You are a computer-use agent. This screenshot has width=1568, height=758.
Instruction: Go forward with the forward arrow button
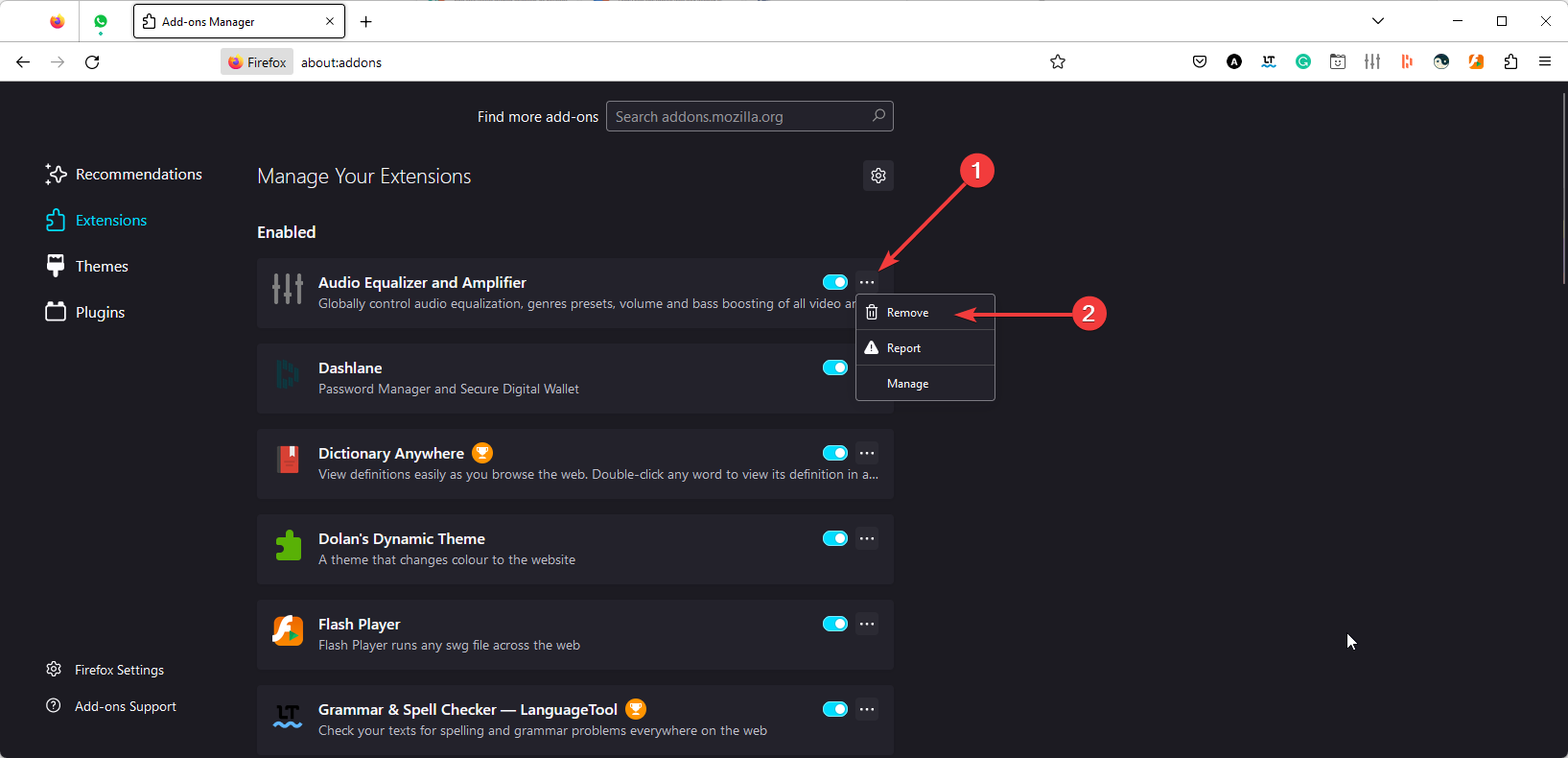pyautogui.click(x=58, y=61)
